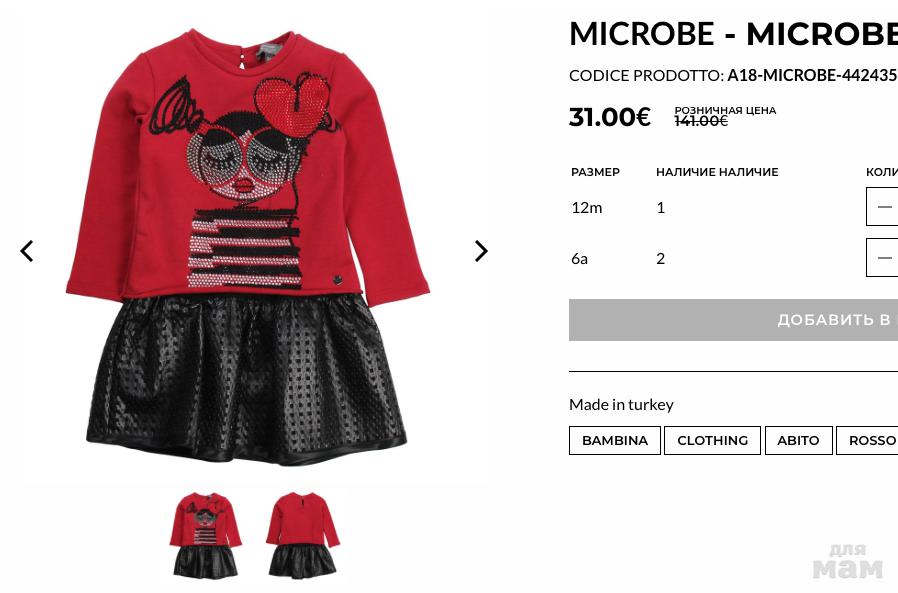
Task: Click the MICROBE product title heading
Action: coord(733,34)
